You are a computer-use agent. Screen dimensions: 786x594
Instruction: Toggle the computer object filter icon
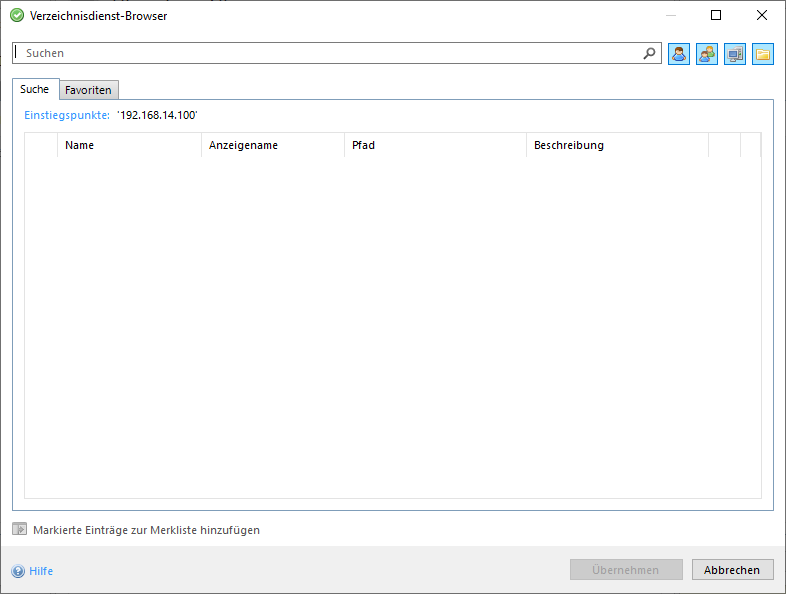(735, 54)
